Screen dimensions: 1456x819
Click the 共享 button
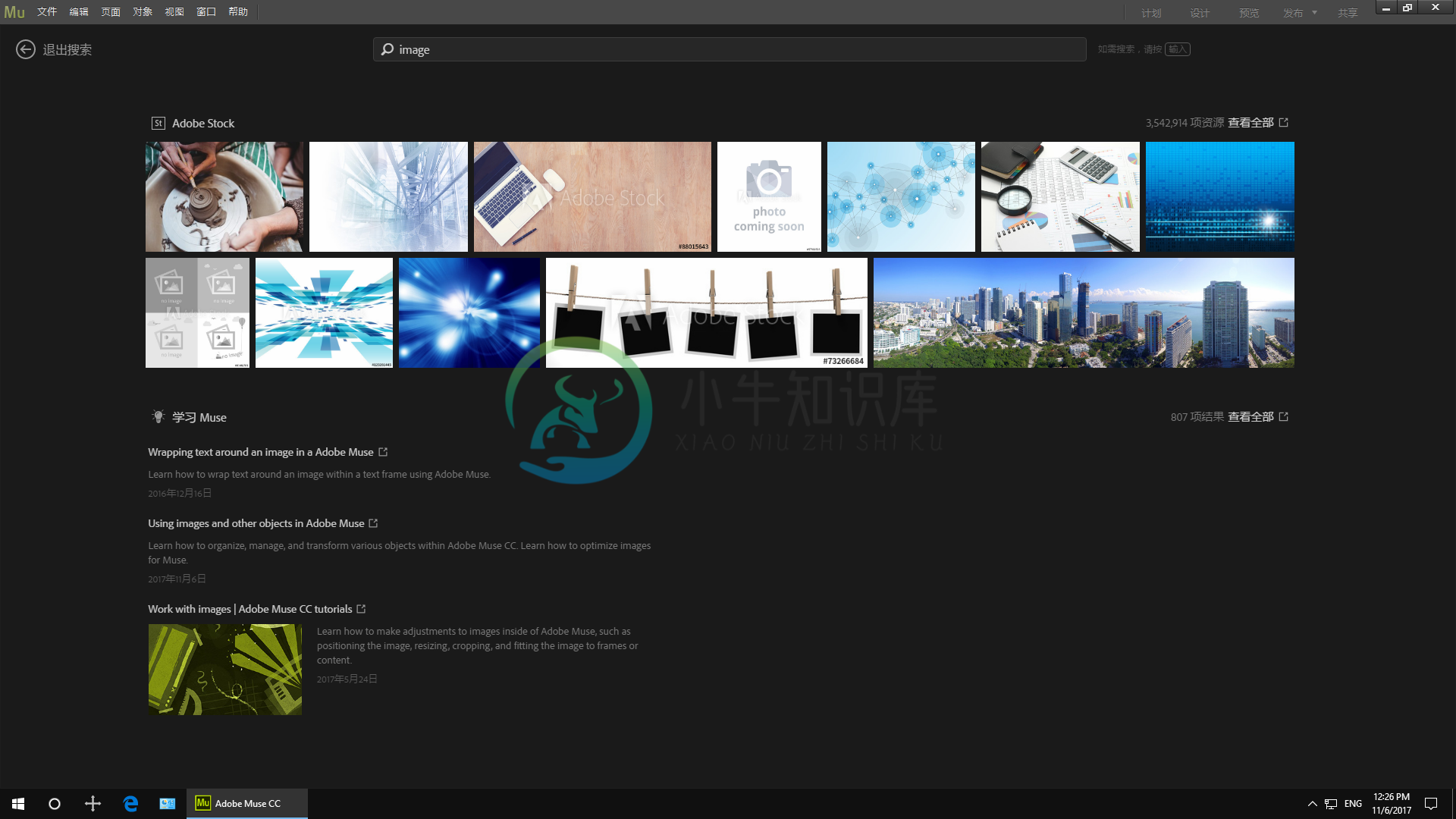[x=1348, y=13]
